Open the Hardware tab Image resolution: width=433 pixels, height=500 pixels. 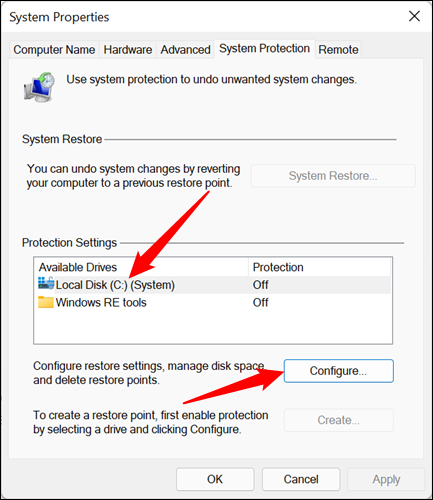(128, 50)
